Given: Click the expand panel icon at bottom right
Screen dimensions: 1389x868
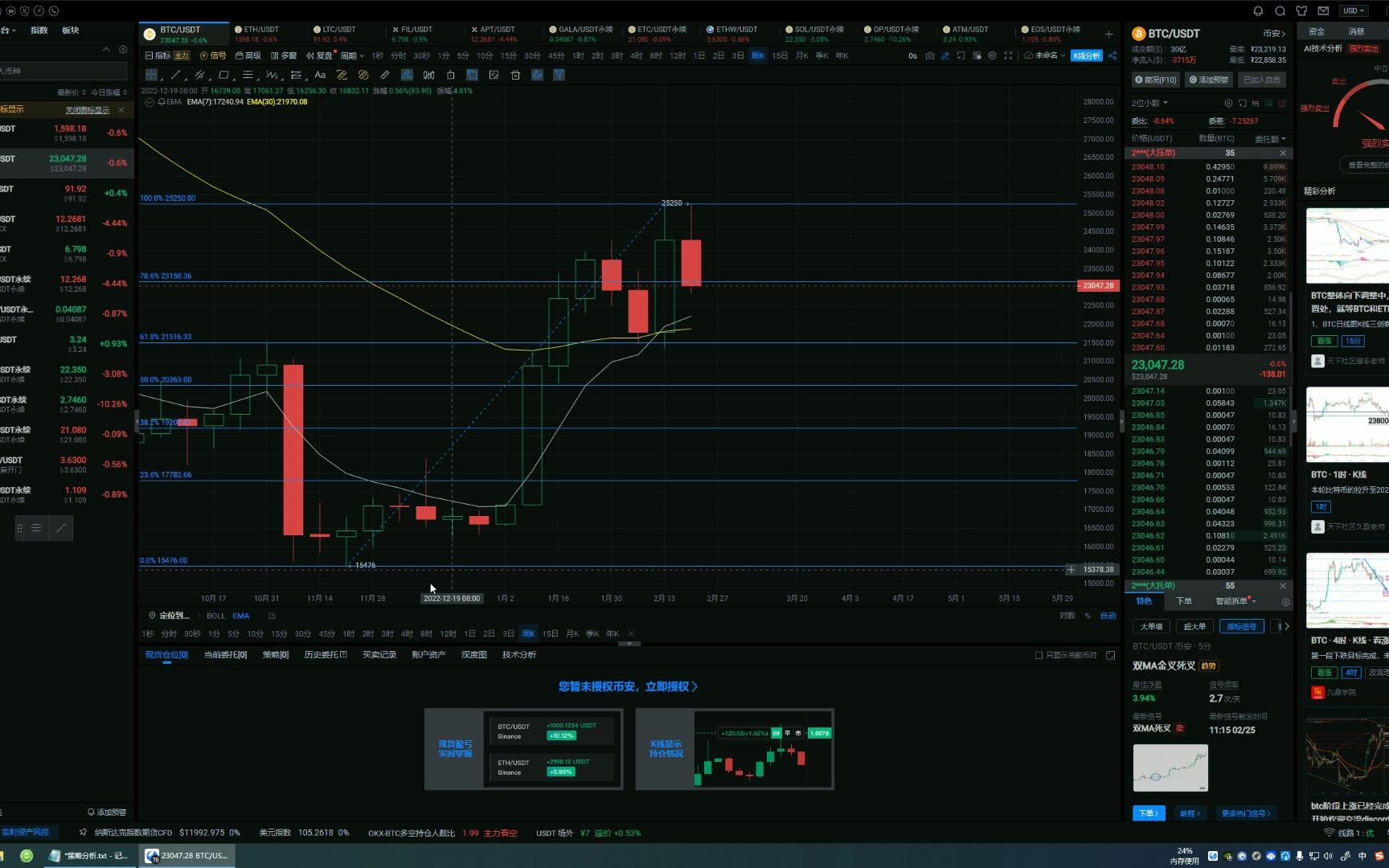Looking at the screenshot, I should pyautogui.click(x=1111, y=655).
